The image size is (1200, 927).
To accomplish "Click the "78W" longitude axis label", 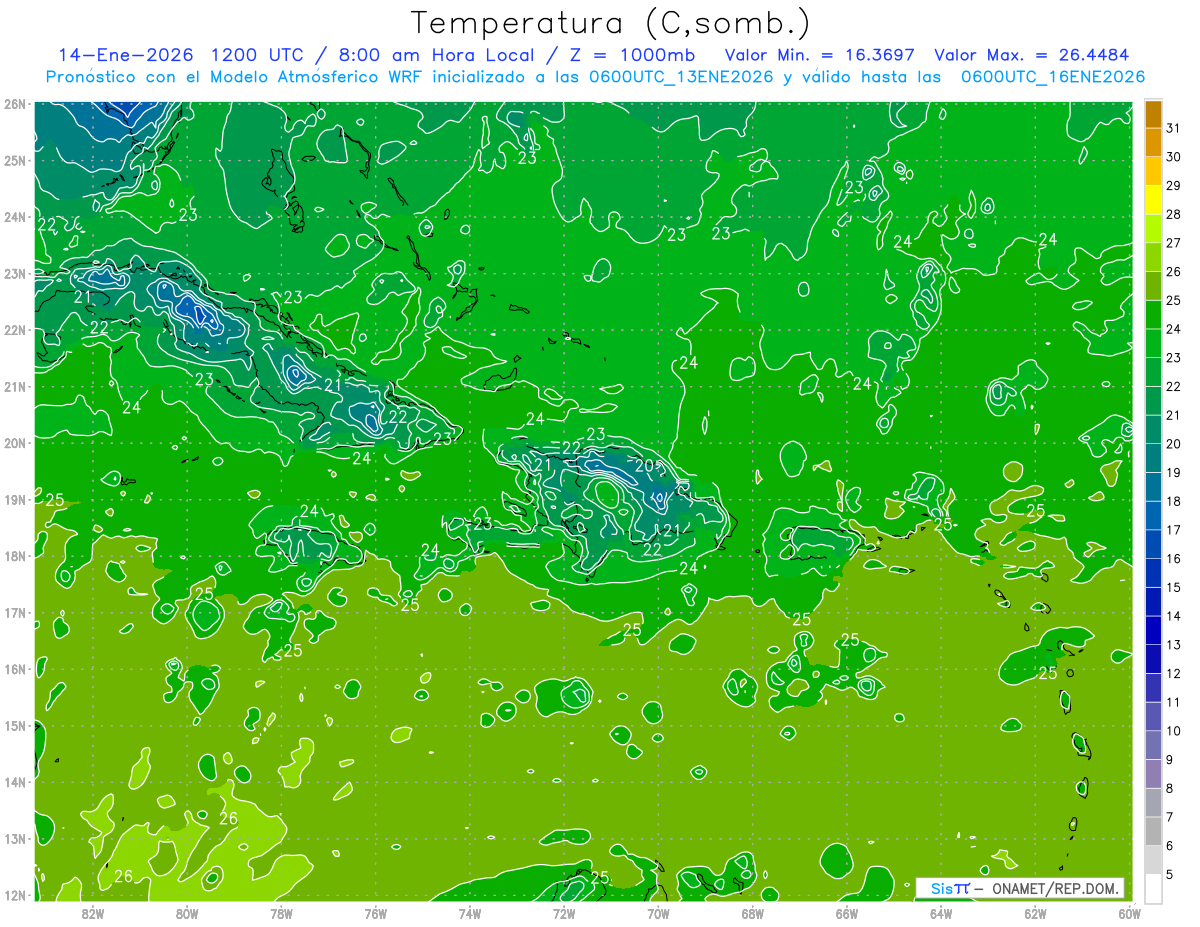I will (x=281, y=912).
